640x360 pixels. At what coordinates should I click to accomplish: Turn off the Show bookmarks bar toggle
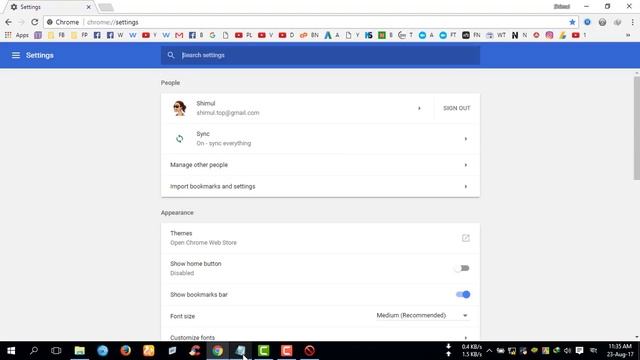point(463,294)
